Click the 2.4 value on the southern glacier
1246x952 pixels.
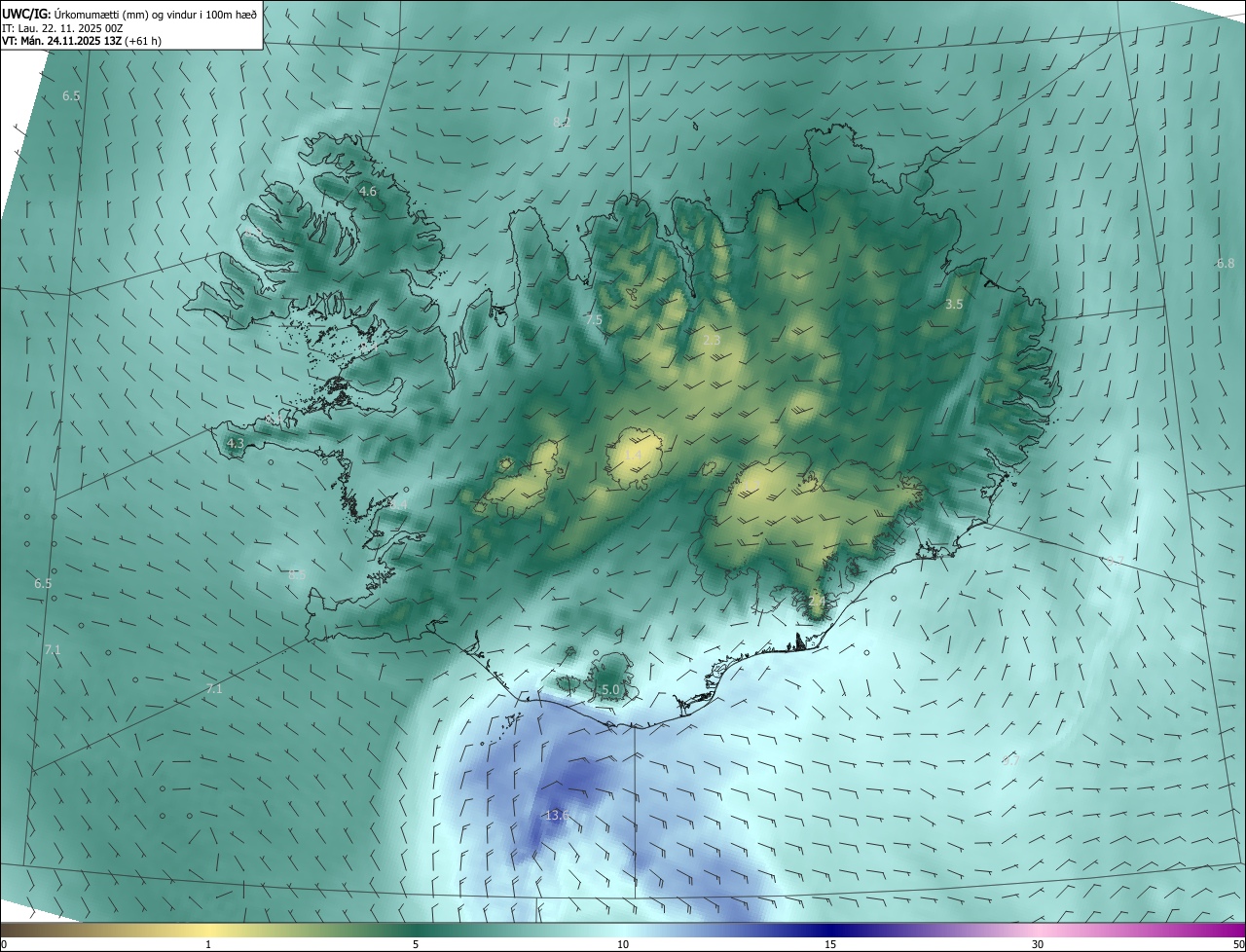(817, 602)
